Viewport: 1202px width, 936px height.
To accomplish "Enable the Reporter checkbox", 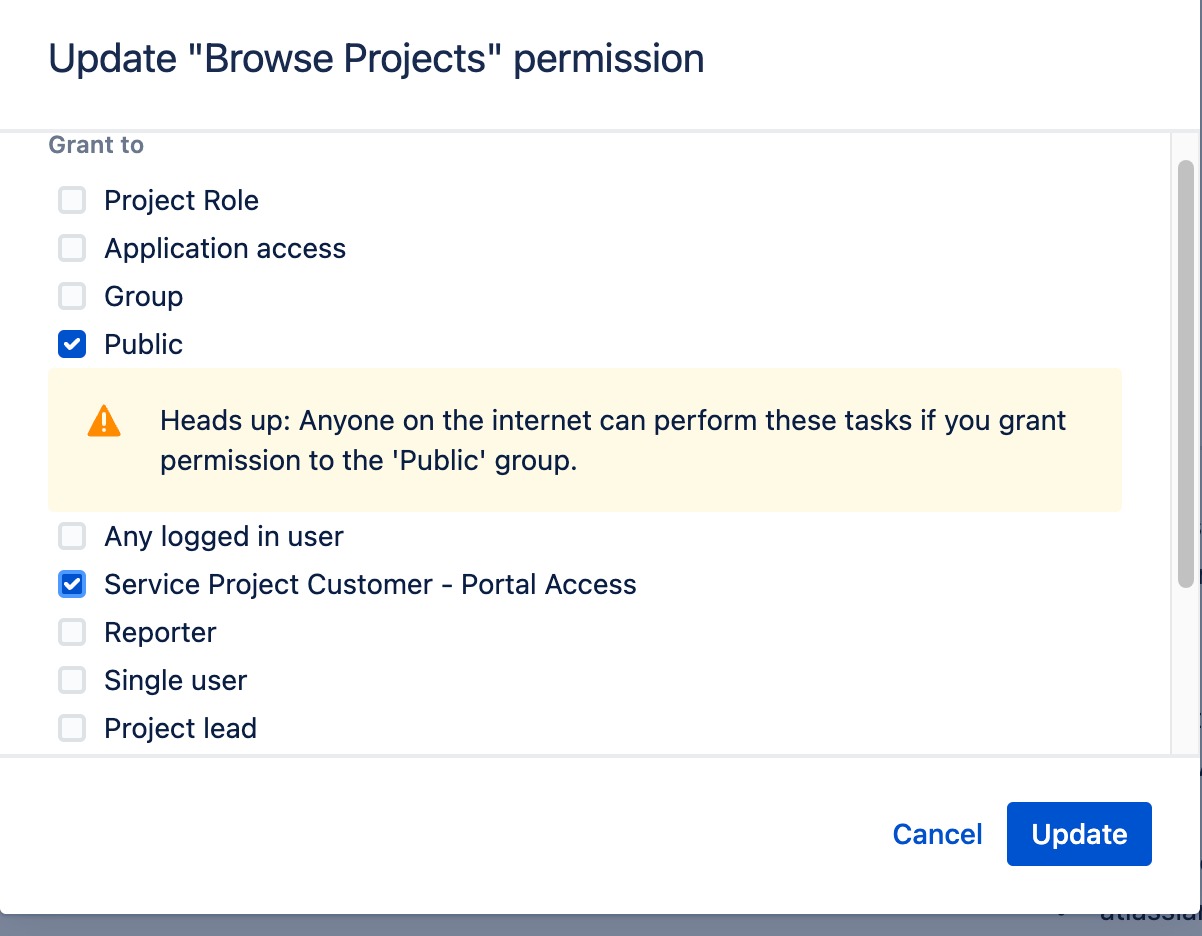I will point(71,632).
